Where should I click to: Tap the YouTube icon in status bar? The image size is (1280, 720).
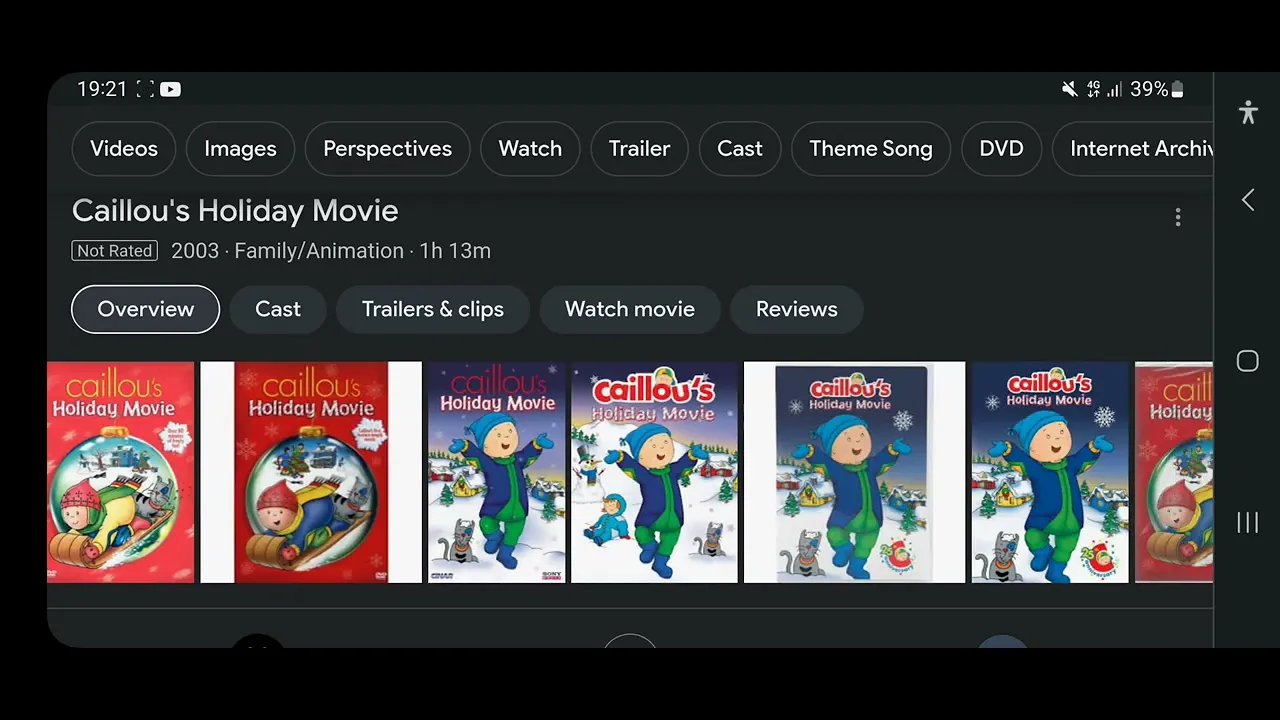pos(171,89)
